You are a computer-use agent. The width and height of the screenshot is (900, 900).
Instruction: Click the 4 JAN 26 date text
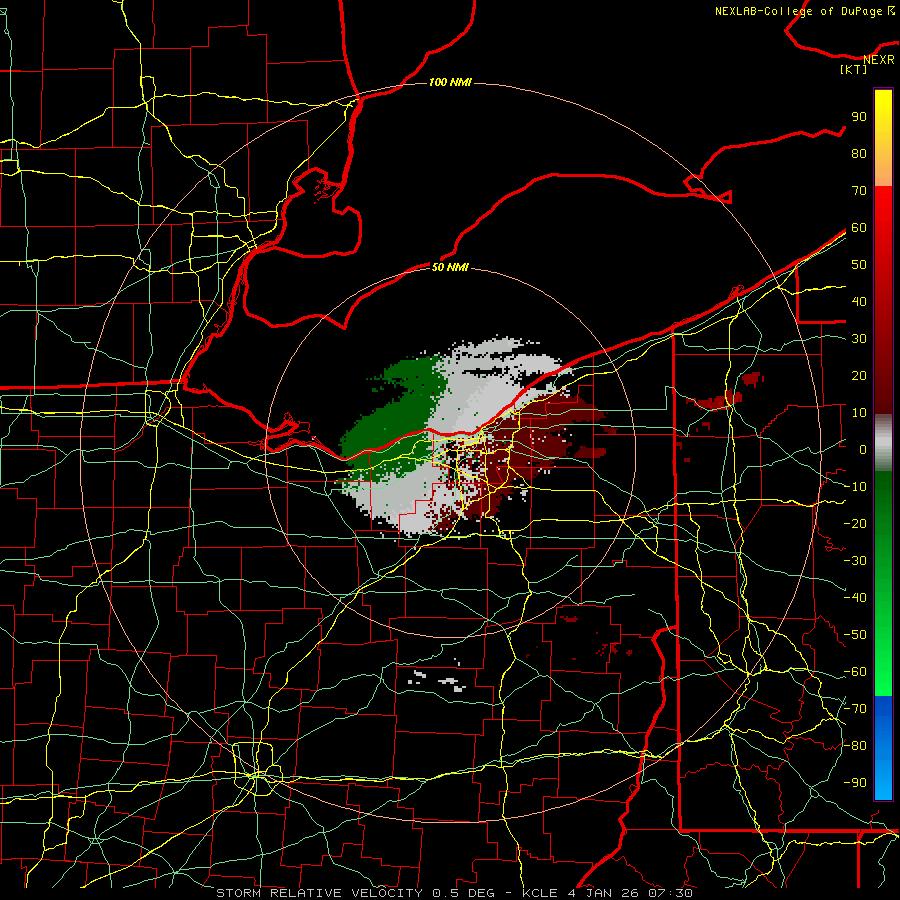[x=603, y=893]
